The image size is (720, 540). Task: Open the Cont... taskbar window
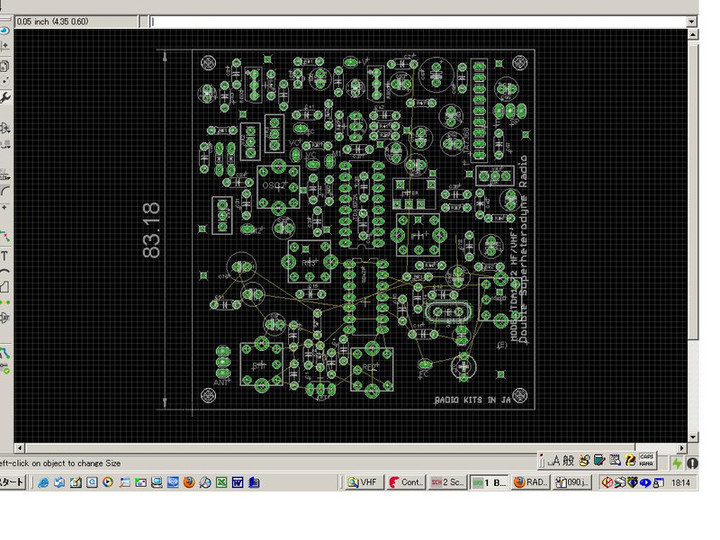(406, 483)
